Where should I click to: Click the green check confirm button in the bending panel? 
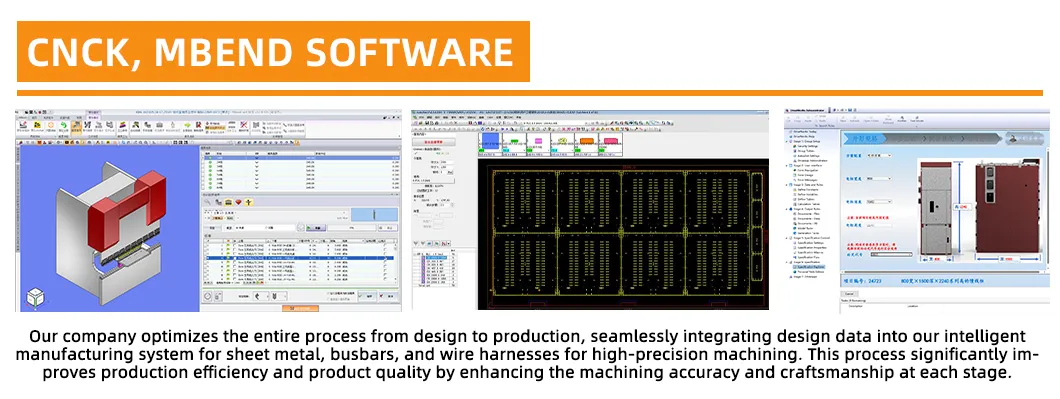coord(367,296)
